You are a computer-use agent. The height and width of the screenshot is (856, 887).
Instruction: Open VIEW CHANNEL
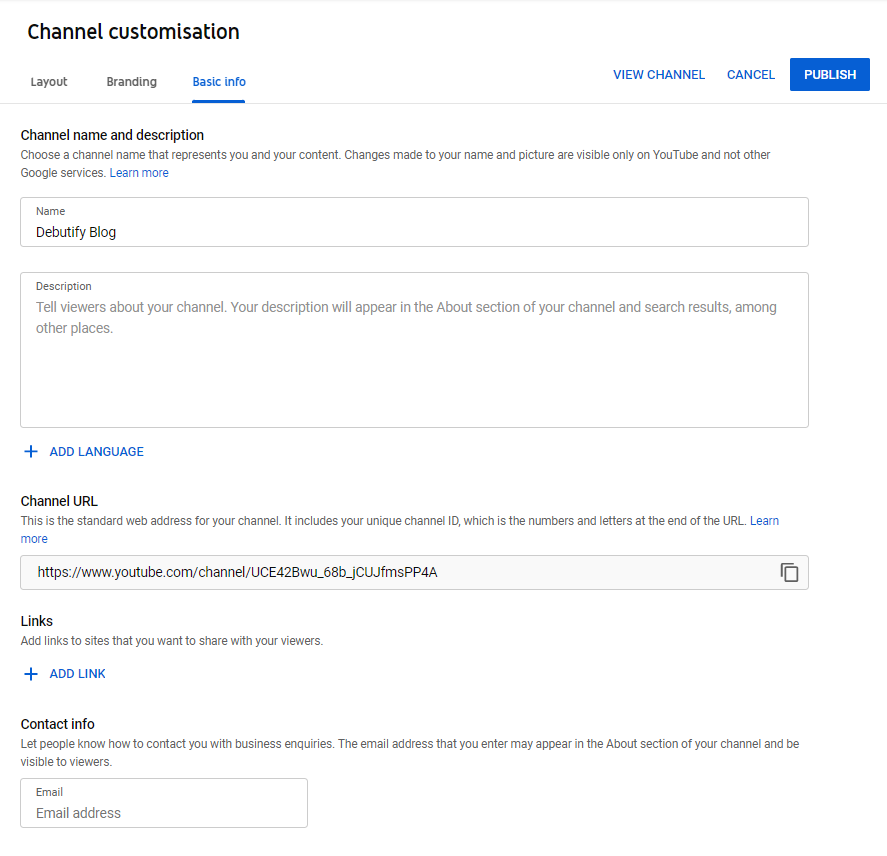[659, 75]
